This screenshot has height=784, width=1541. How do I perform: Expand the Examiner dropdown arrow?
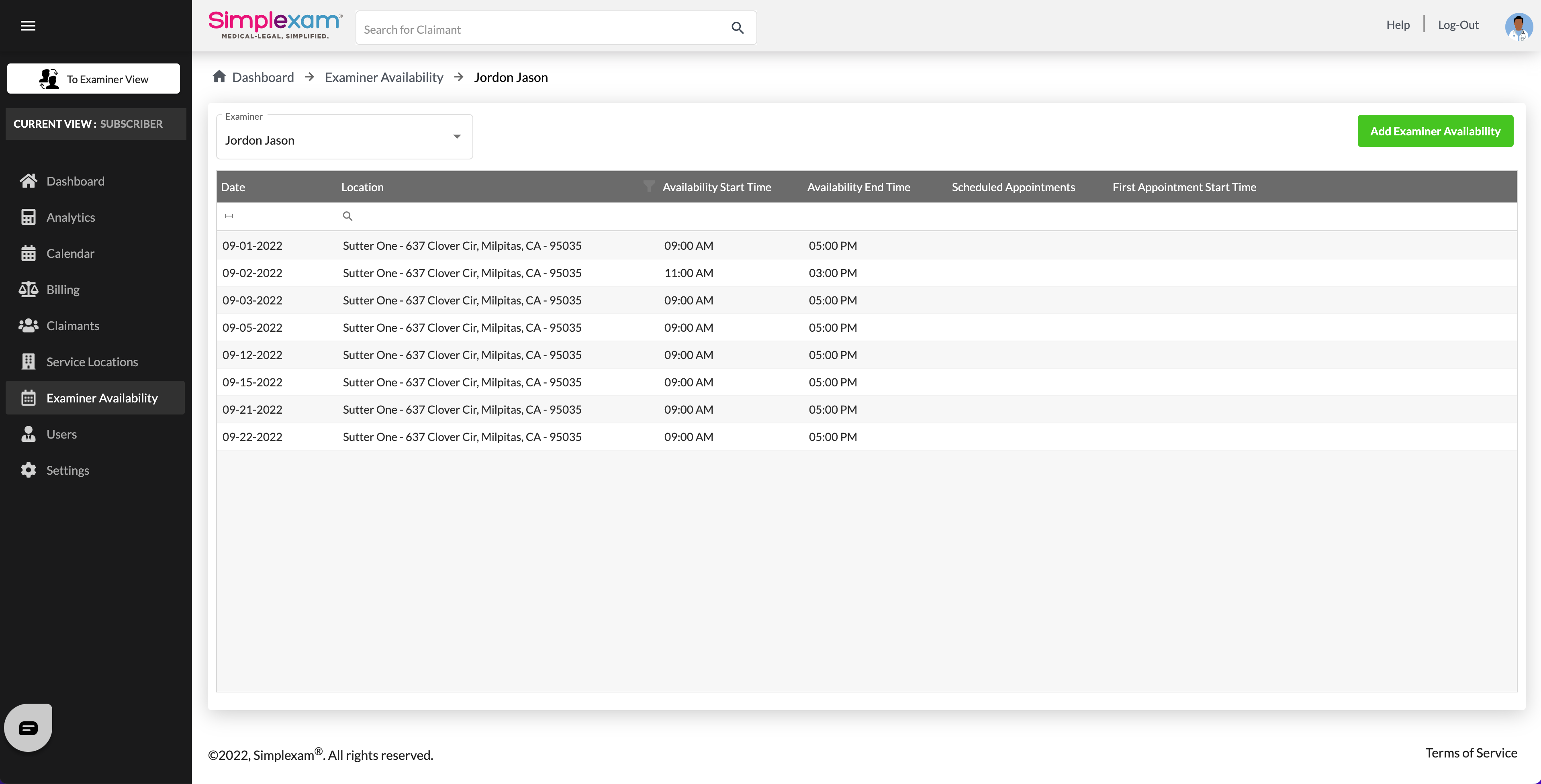457,137
